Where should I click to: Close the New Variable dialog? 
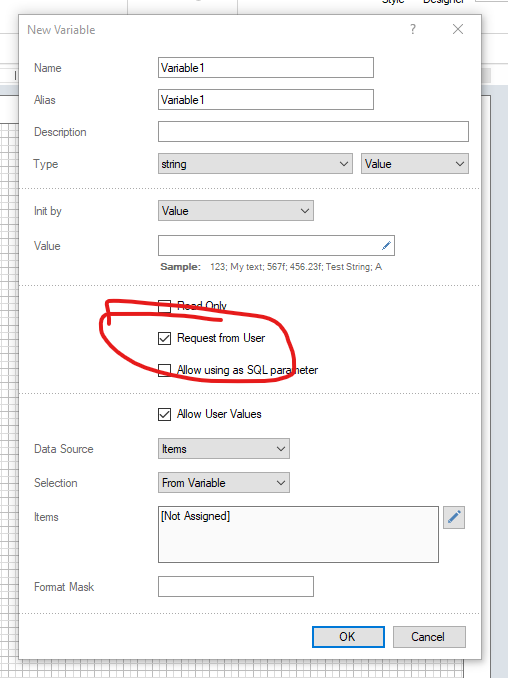458,29
